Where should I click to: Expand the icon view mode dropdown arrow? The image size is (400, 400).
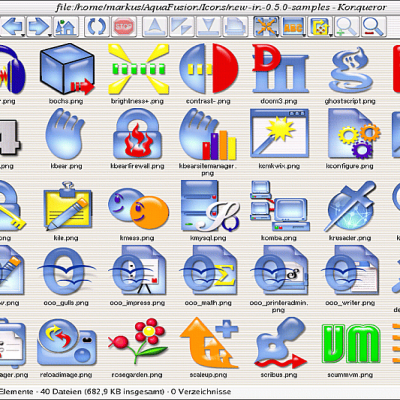coord(277,34)
